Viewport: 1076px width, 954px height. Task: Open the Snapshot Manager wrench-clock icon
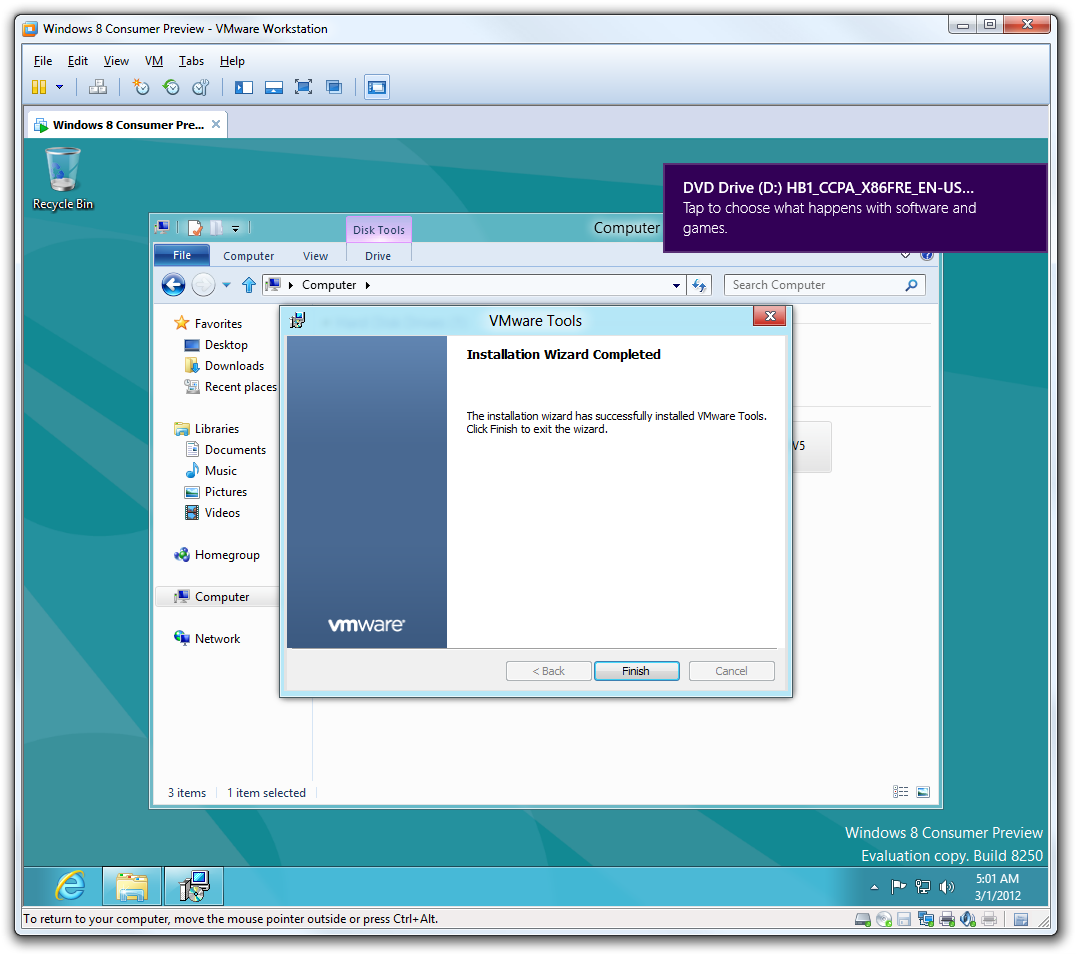[200, 87]
